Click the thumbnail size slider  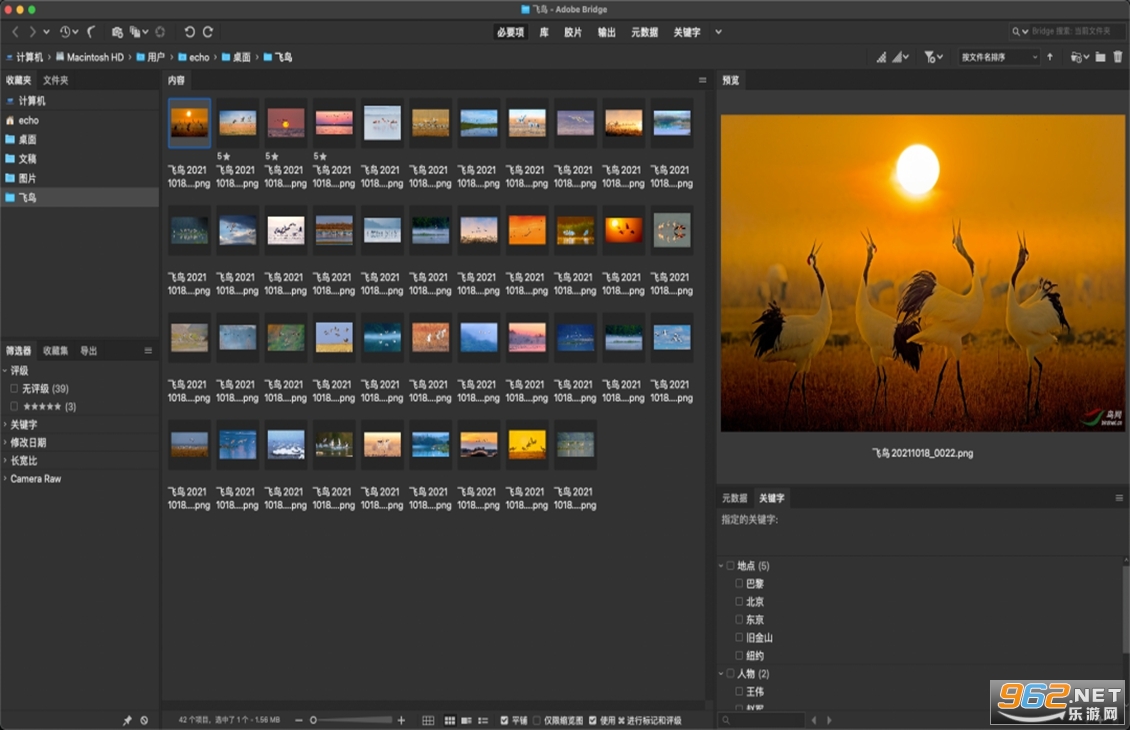[352, 720]
